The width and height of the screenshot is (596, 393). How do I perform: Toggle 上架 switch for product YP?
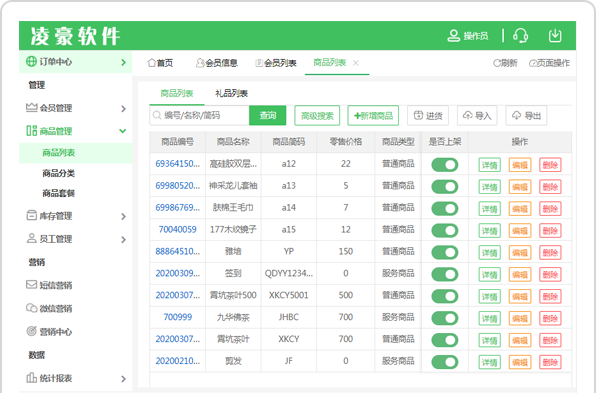coord(445,252)
